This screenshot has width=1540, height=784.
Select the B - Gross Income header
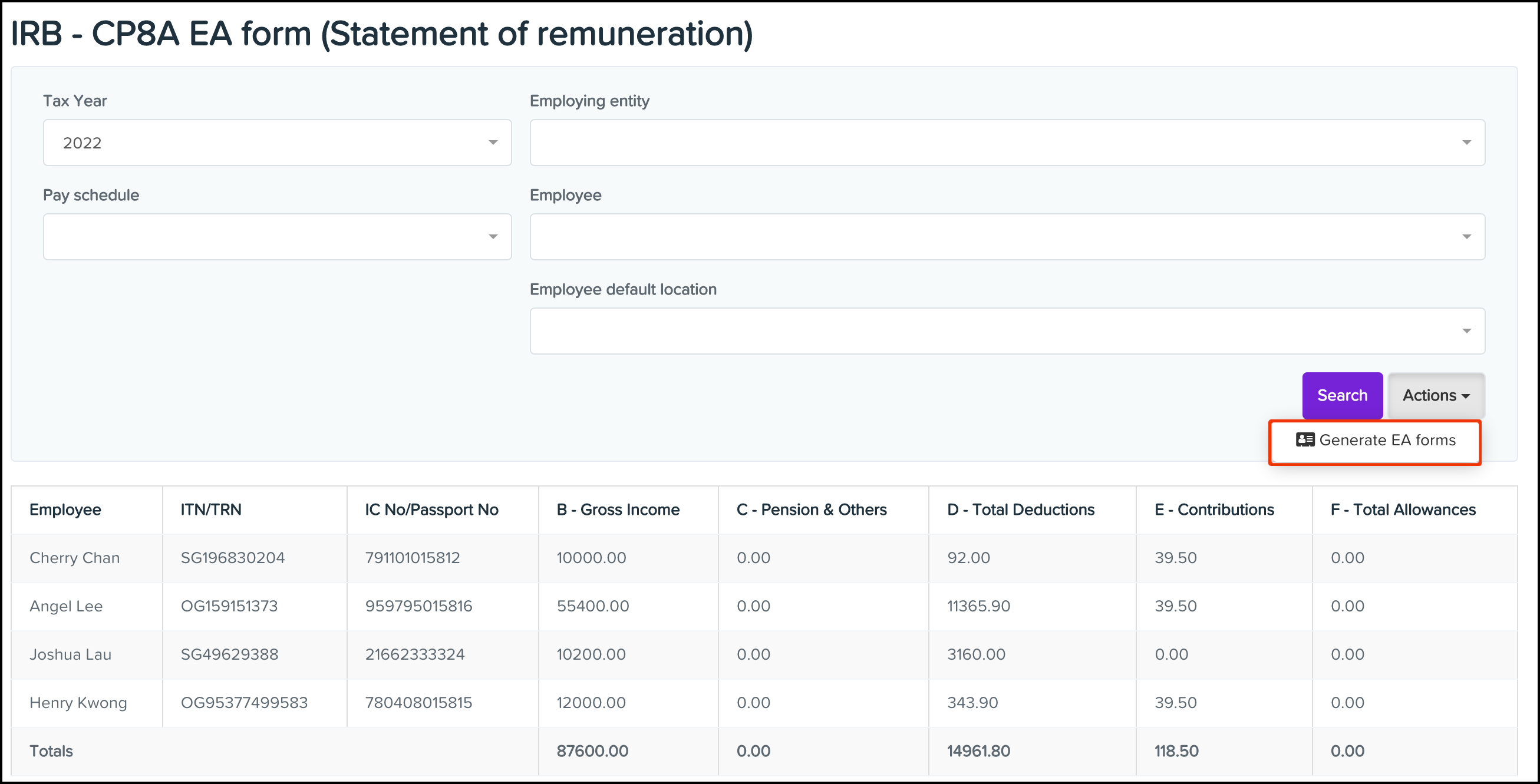(618, 509)
